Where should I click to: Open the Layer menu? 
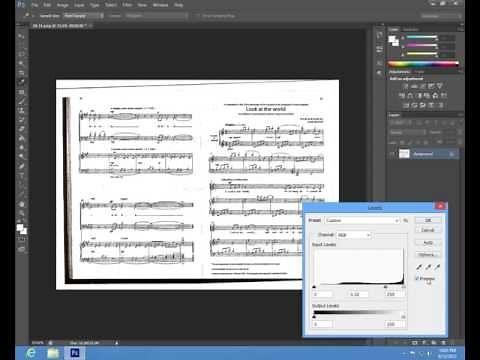click(x=79, y=5)
